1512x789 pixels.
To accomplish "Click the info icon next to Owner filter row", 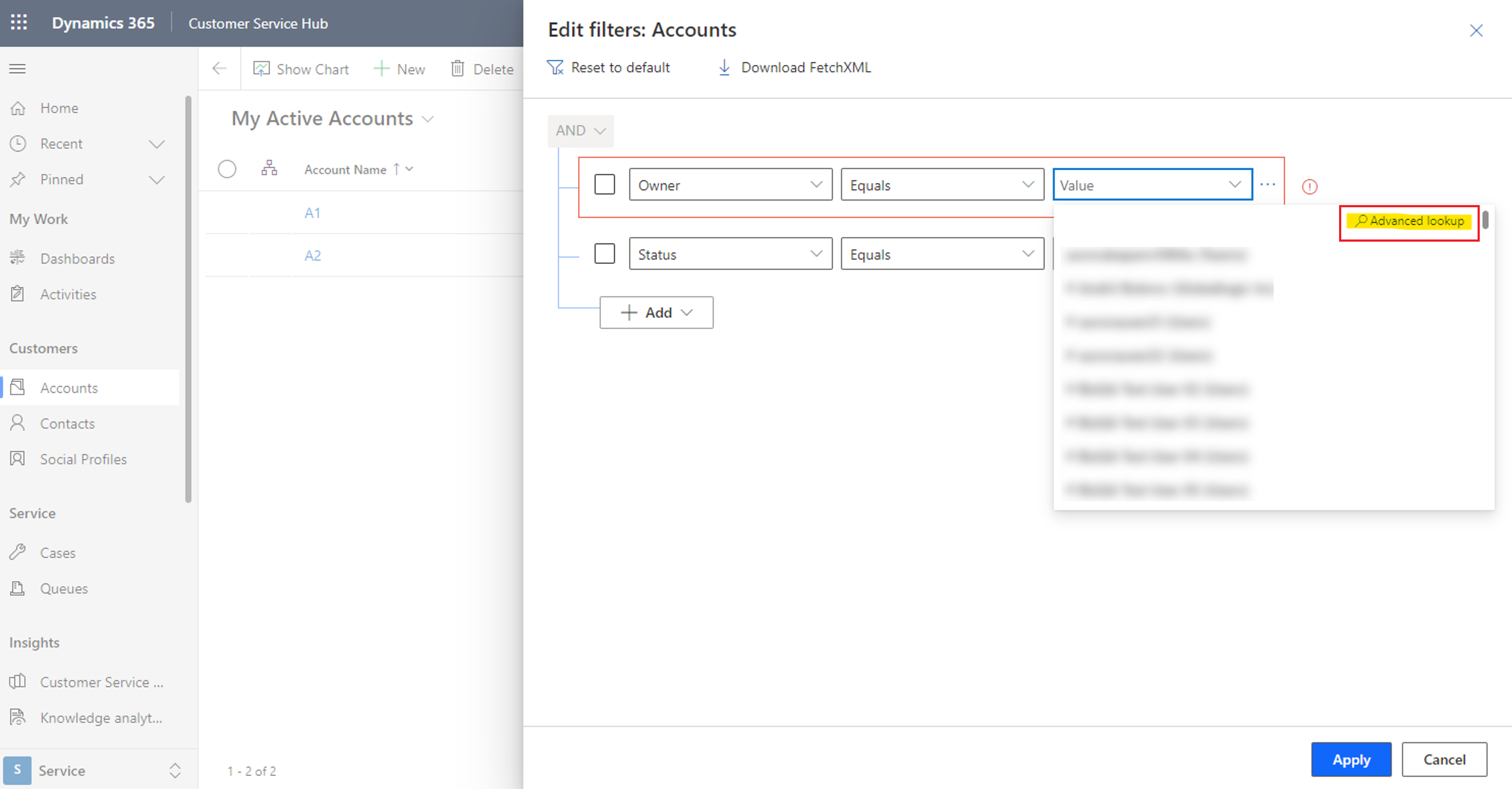I will click(x=1309, y=186).
